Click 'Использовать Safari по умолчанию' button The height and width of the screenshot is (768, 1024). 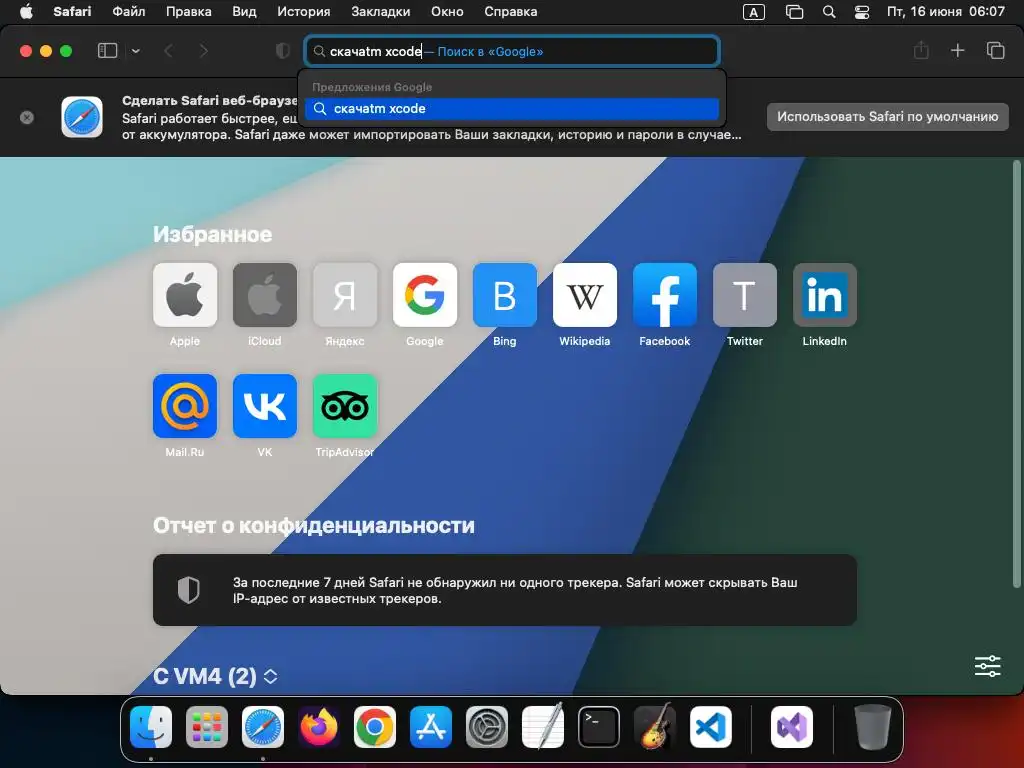[x=888, y=117]
